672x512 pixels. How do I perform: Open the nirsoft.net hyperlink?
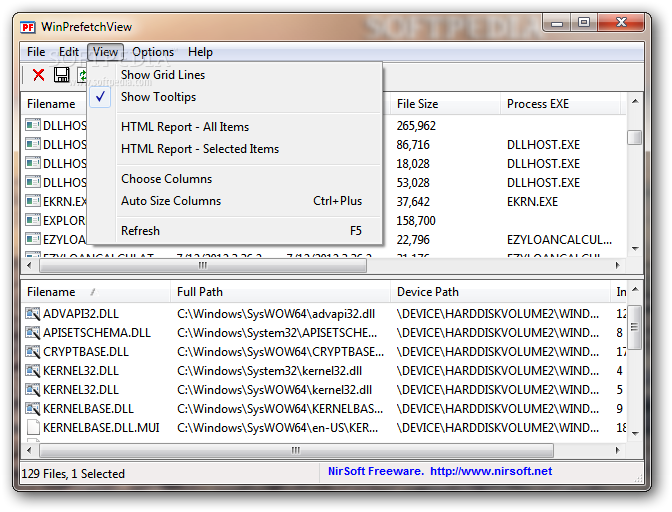click(x=491, y=471)
